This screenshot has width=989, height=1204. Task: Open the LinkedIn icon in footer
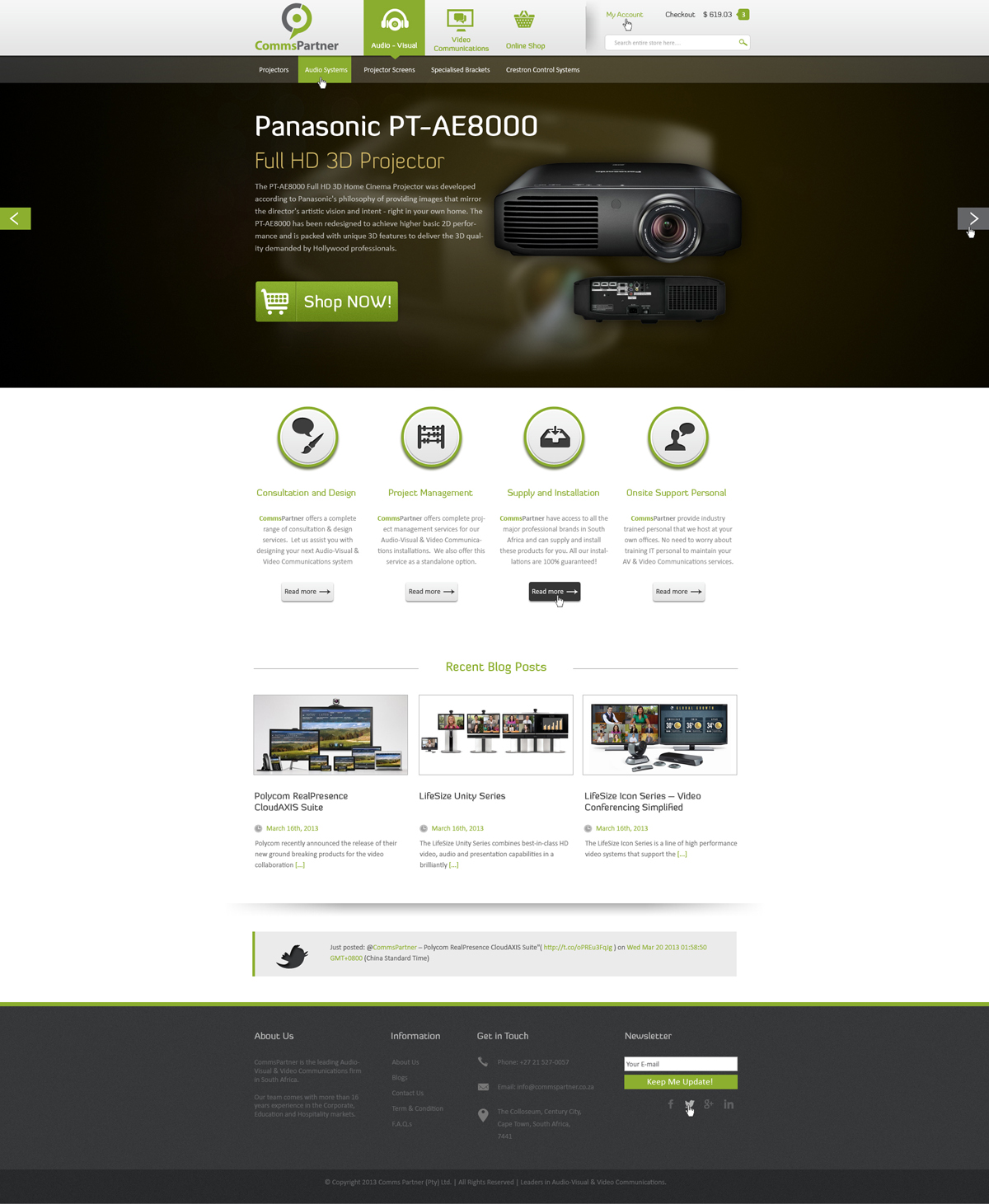coord(729,1104)
